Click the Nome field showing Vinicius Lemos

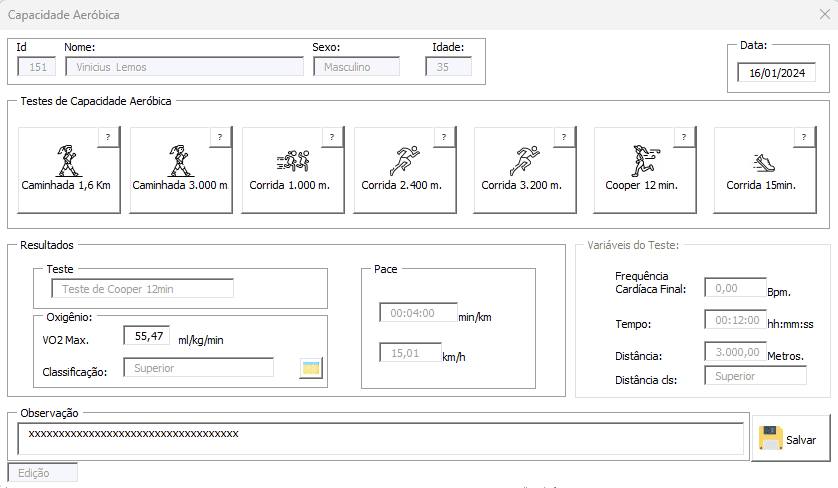pos(184,67)
